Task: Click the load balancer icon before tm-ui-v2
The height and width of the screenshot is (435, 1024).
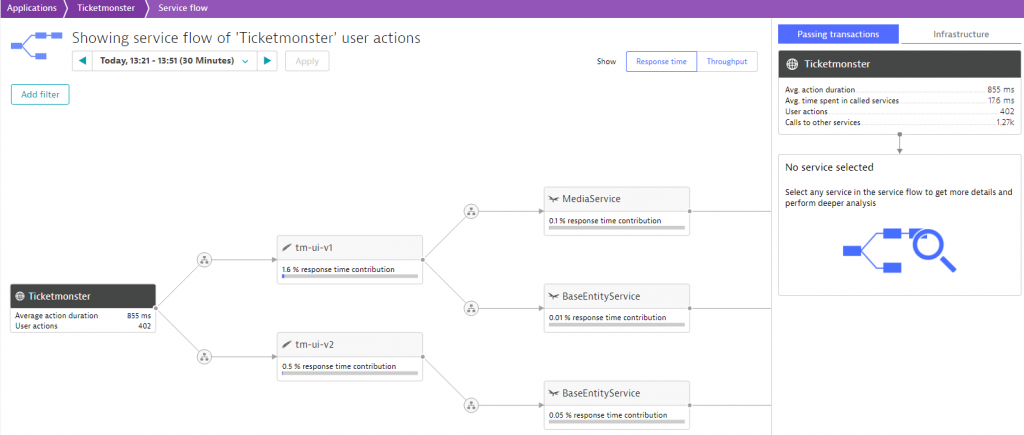Action: click(204, 356)
